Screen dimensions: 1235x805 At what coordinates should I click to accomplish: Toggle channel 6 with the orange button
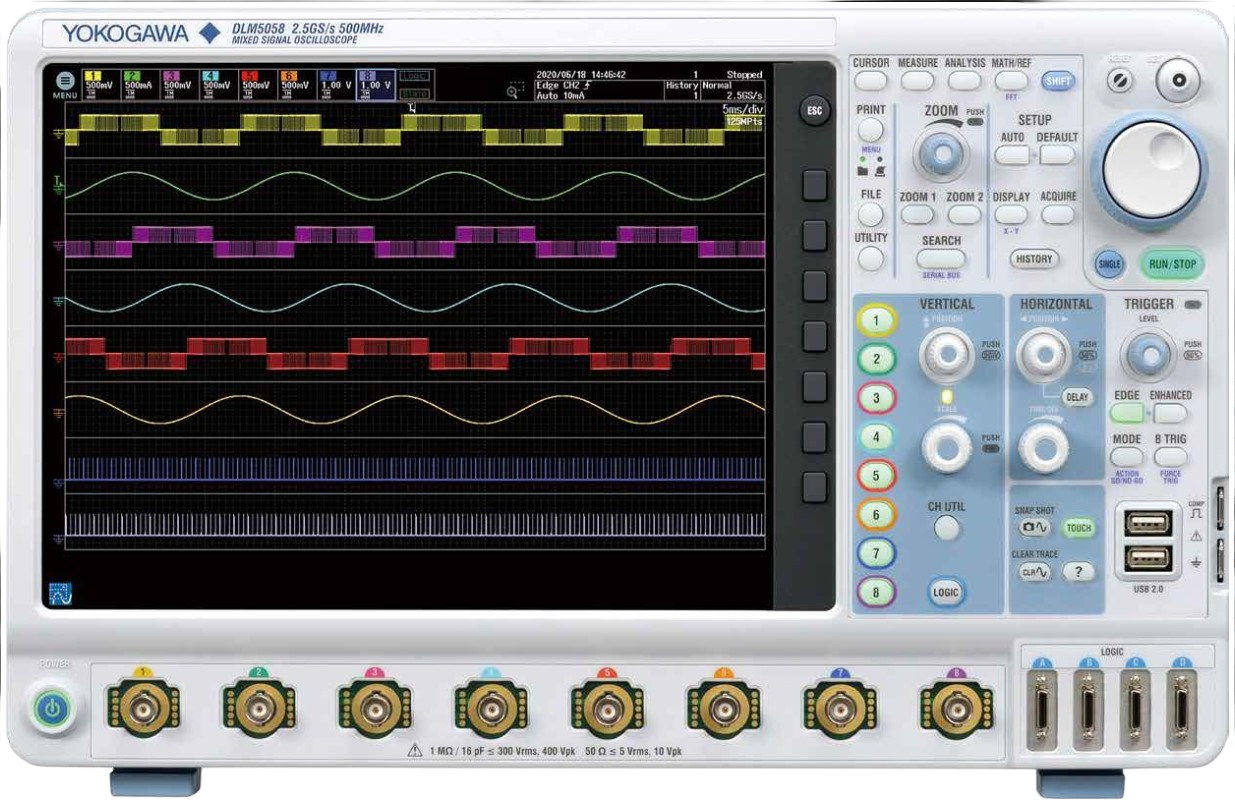876,514
